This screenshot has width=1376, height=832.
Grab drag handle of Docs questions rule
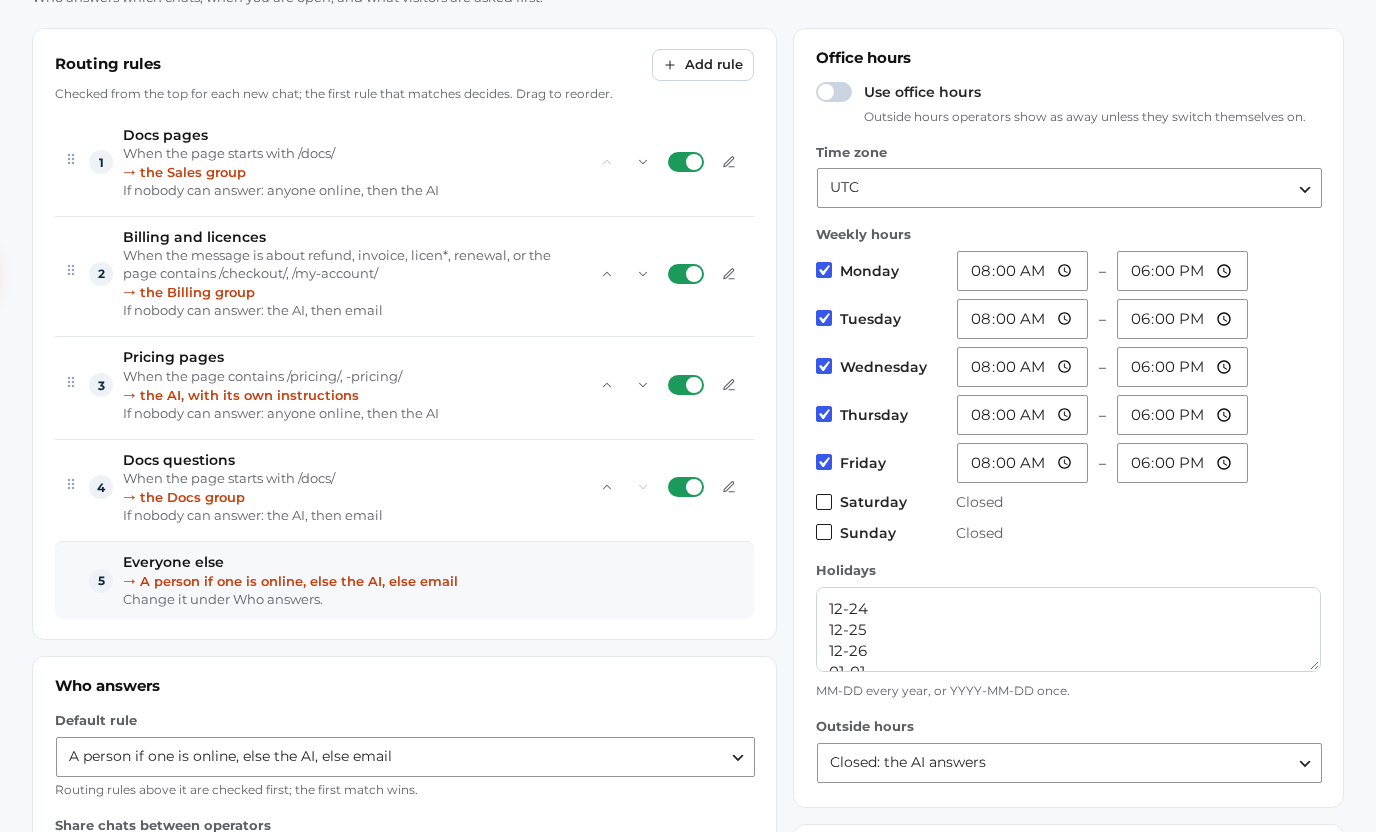click(x=71, y=485)
